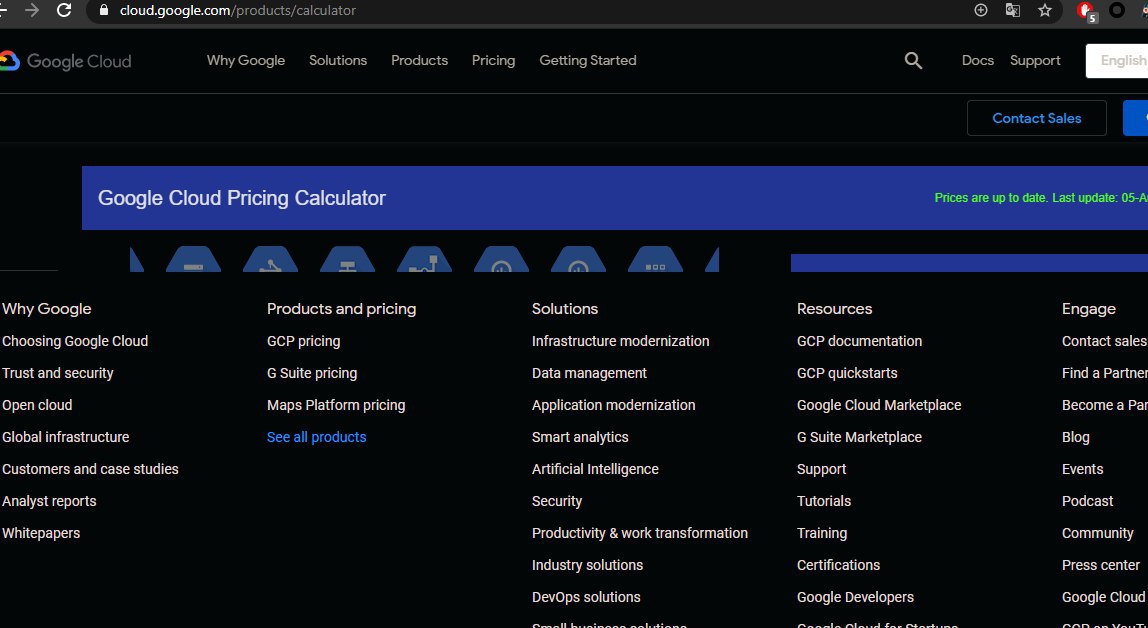Open Whitepapers link
Image resolution: width=1148 pixels, height=628 pixels.
point(41,533)
